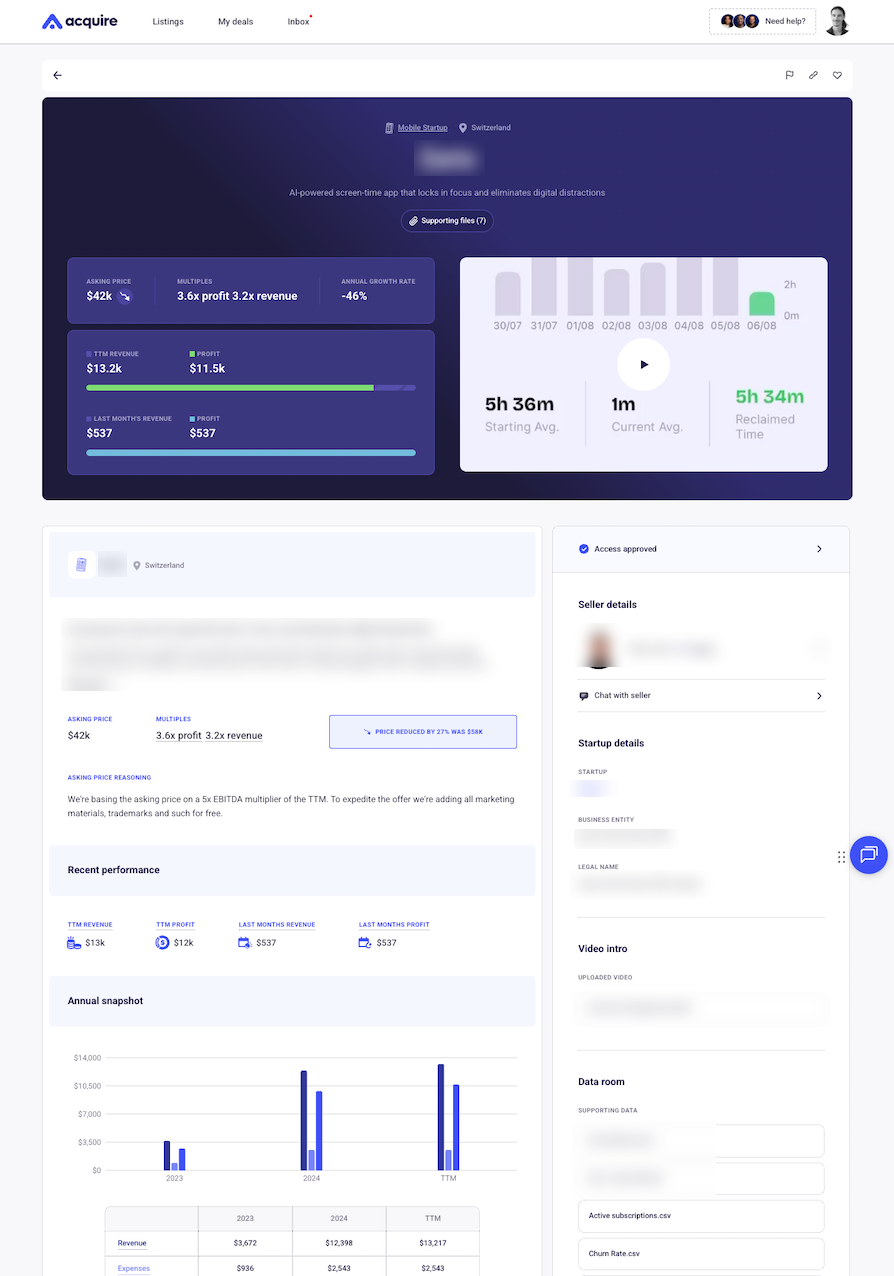Click the Acquire logo

(x=80, y=21)
